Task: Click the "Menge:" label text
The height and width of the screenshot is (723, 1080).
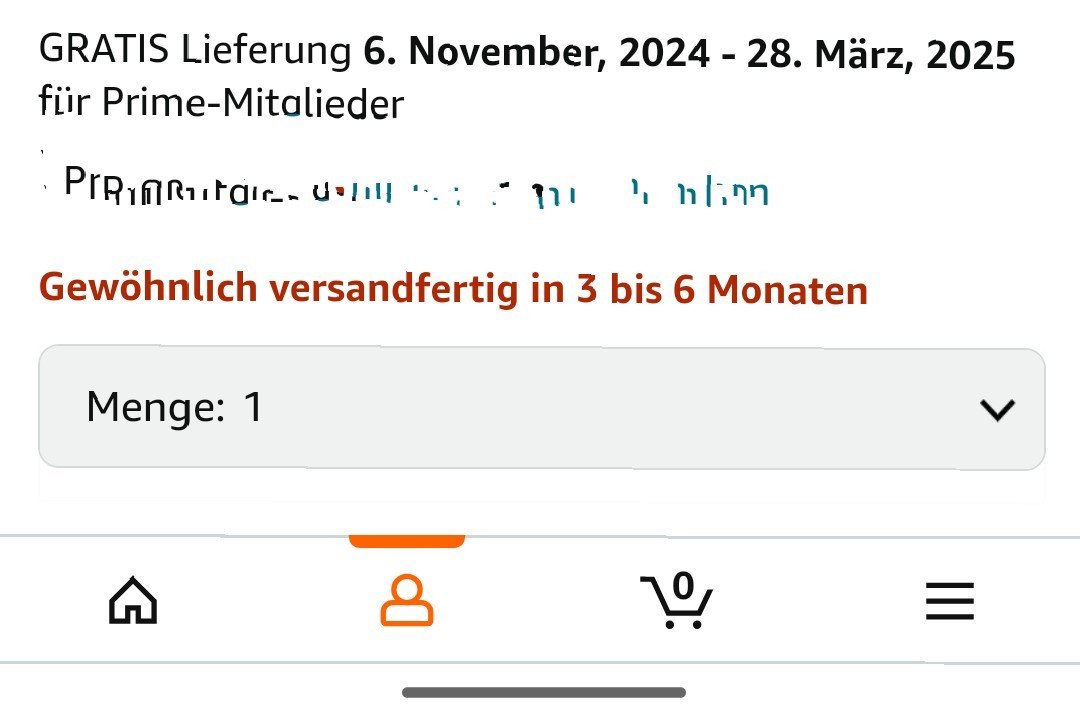Action: click(155, 408)
